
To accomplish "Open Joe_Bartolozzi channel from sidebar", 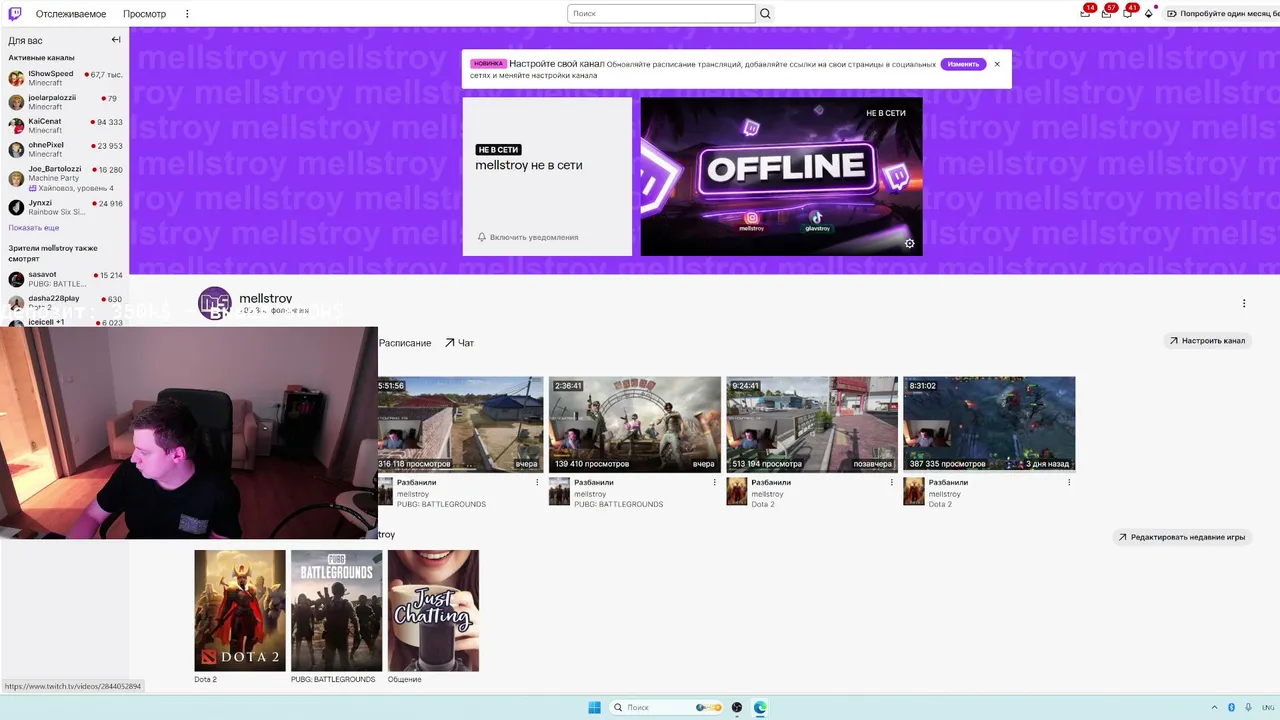I will coord(64,178).
